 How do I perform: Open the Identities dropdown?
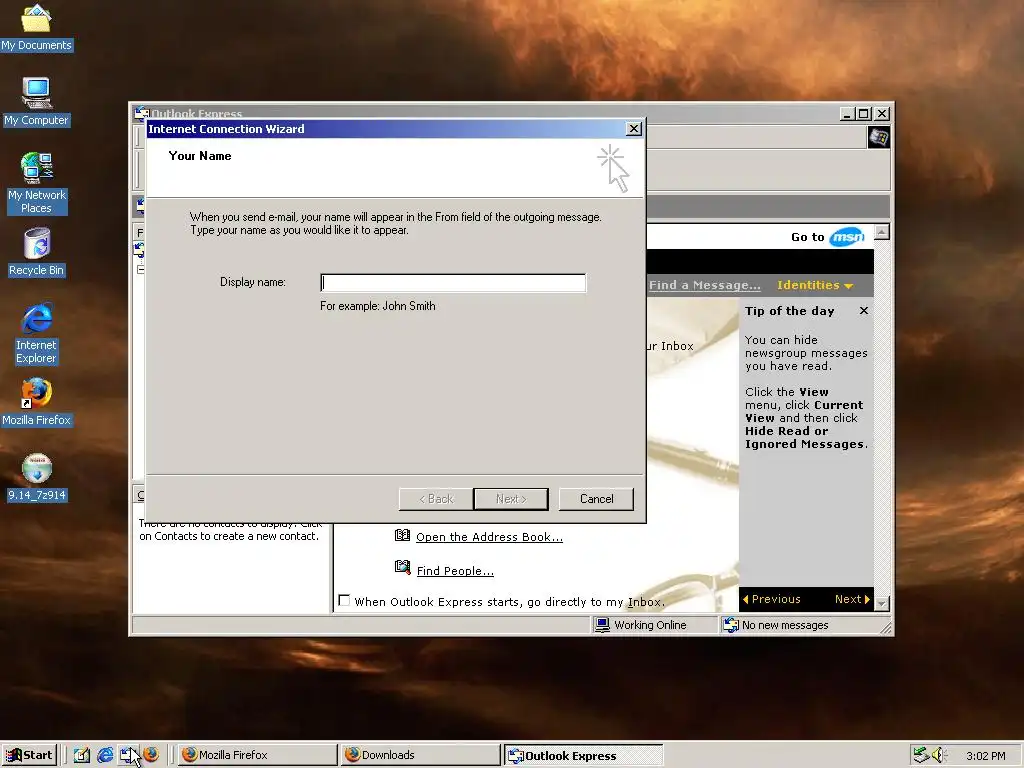815,285
